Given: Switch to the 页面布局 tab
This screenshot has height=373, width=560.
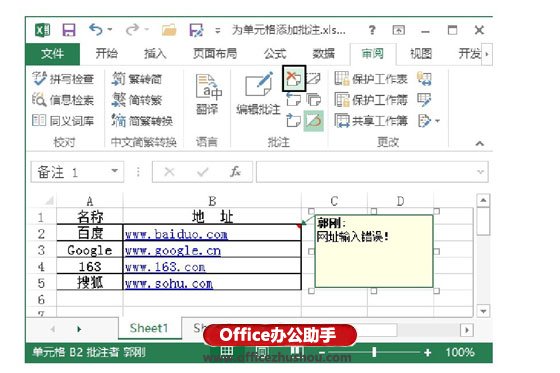Looking at the screenshot, I should 215,54.
